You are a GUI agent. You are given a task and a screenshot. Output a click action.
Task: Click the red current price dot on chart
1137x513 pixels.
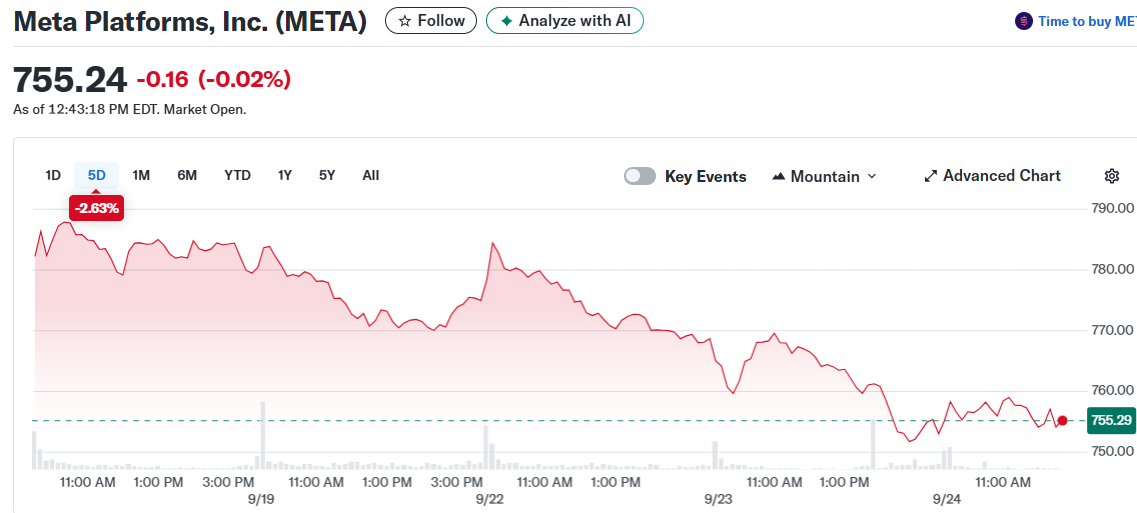(x=1062, y=420)
